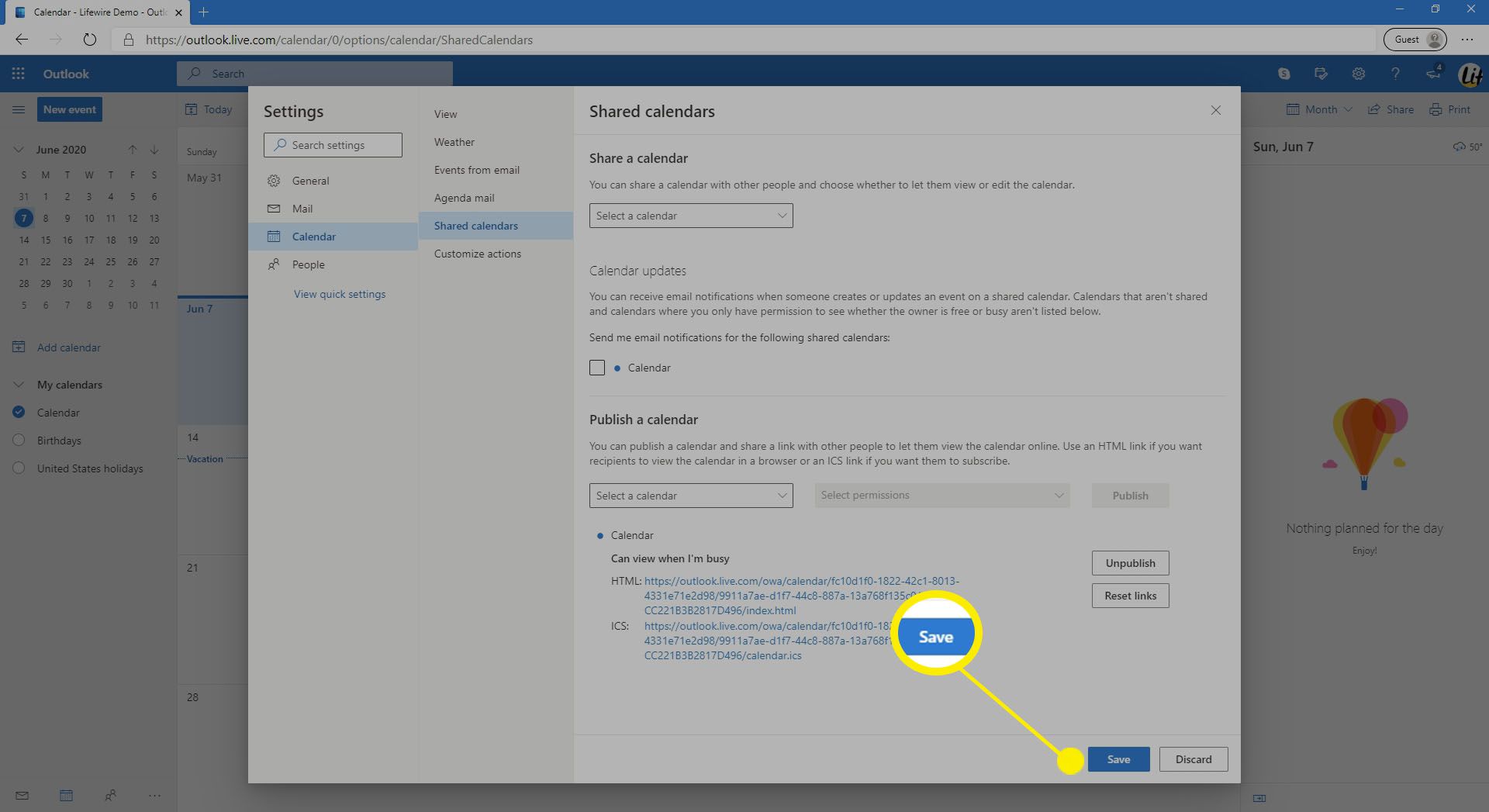Click the disabled Publish button
The height and width of the screenshot is (812, 1489).
(1130, 496)
